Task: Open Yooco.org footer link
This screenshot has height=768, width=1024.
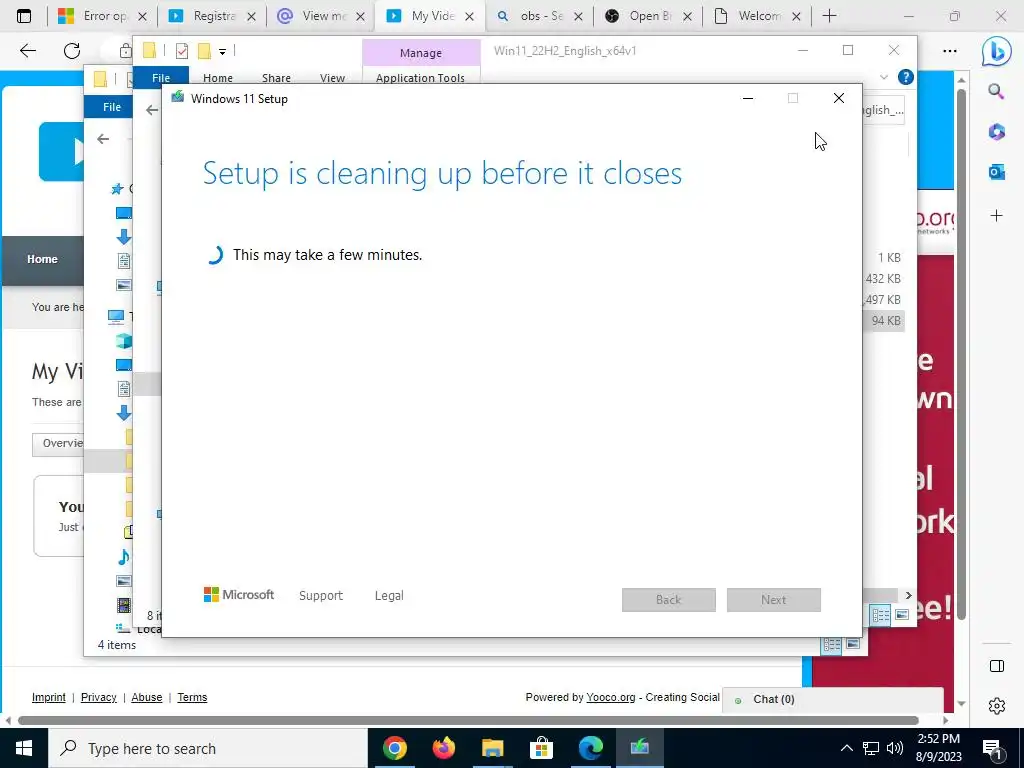Action: [611, 697]
